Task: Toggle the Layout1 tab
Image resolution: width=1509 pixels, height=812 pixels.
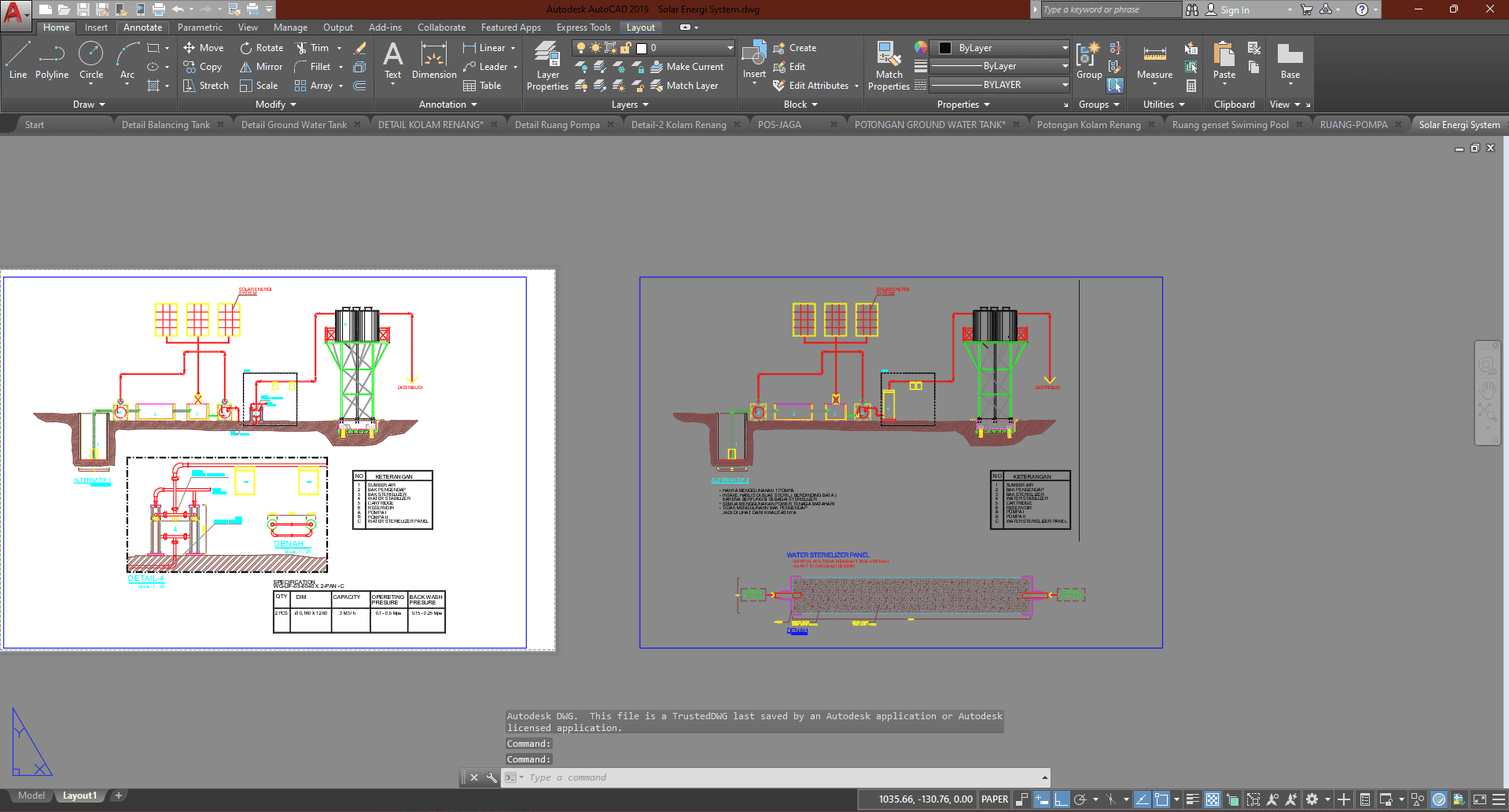Action: coord(79,795)
